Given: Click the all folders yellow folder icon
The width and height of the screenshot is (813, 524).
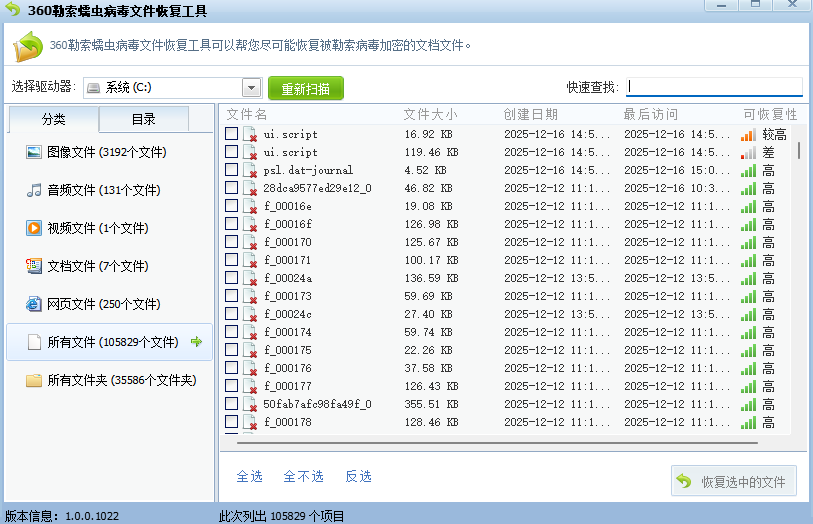Looking at the screenshot, I should [34, 380].
